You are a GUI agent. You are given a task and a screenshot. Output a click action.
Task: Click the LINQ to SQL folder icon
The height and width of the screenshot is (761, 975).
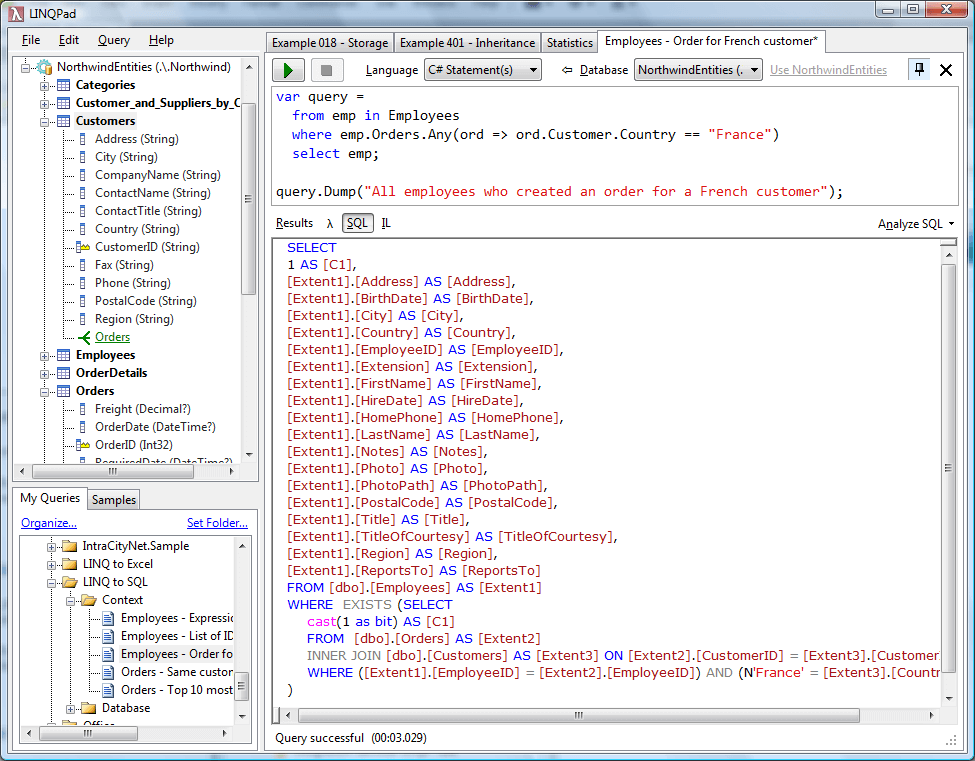click(x=70, y=583)
